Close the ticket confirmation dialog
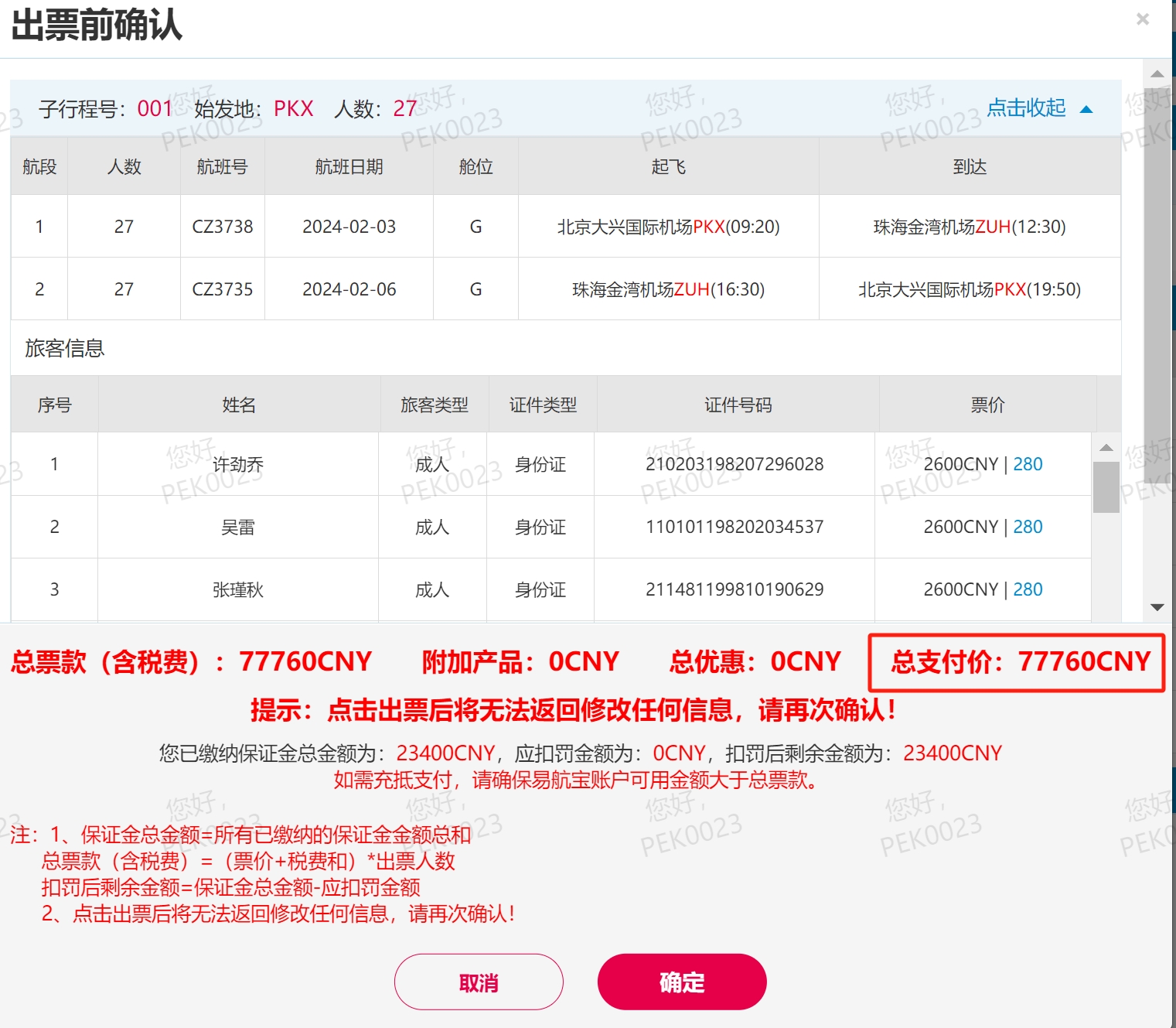The image size is (1176, 1028). (x=1142, y=19)
